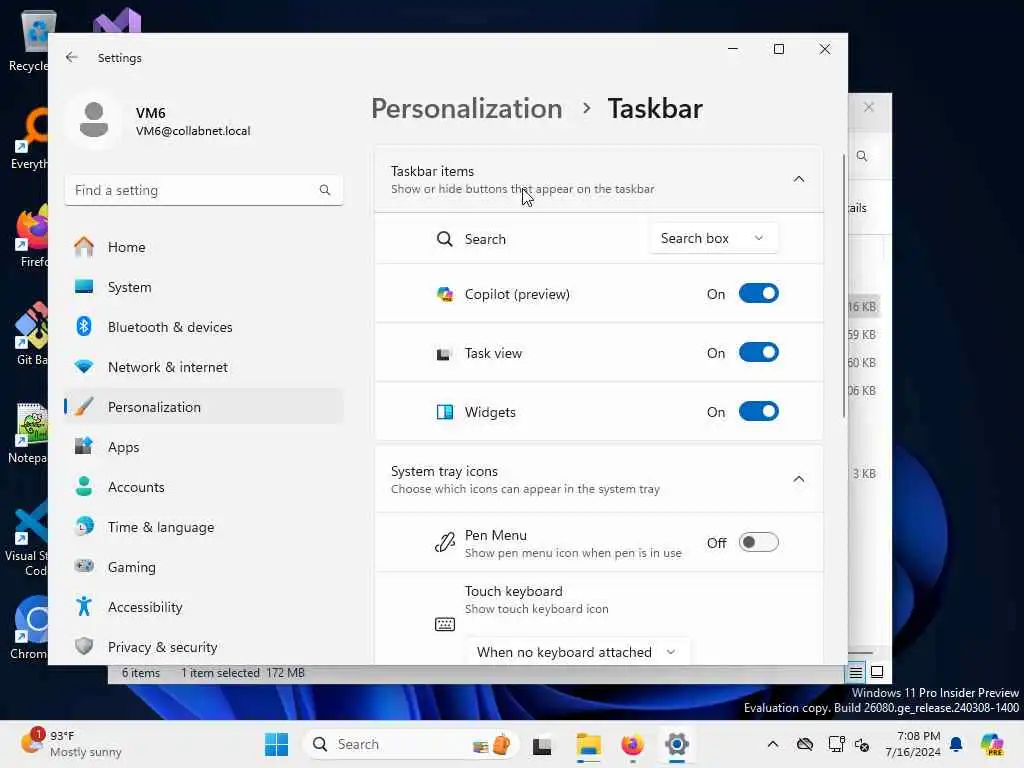Click the taskbar Search box
1024x768 pixels.
coord(411,744)
